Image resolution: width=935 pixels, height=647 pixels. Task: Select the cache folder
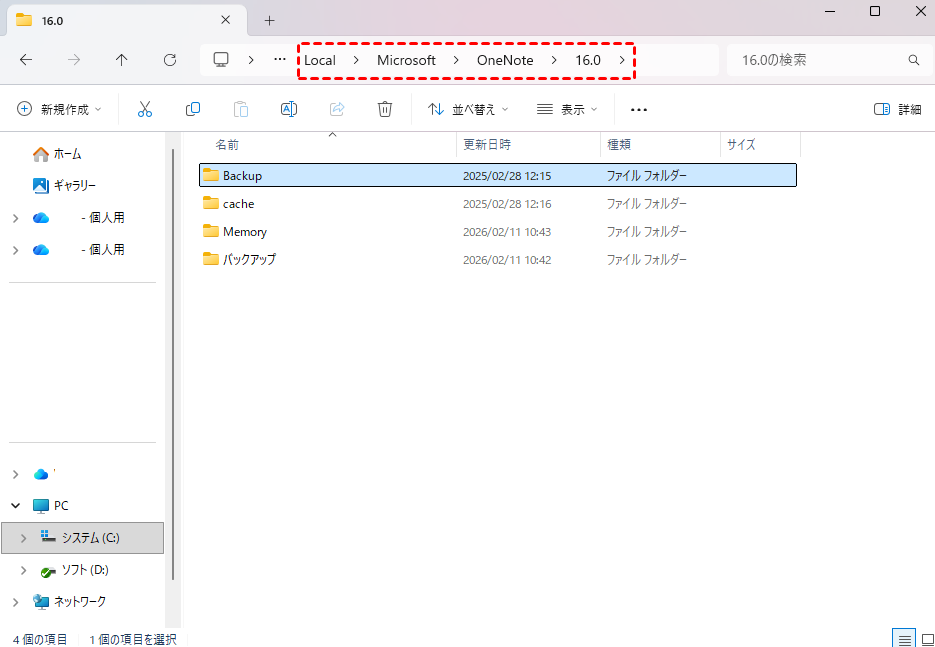239,204
